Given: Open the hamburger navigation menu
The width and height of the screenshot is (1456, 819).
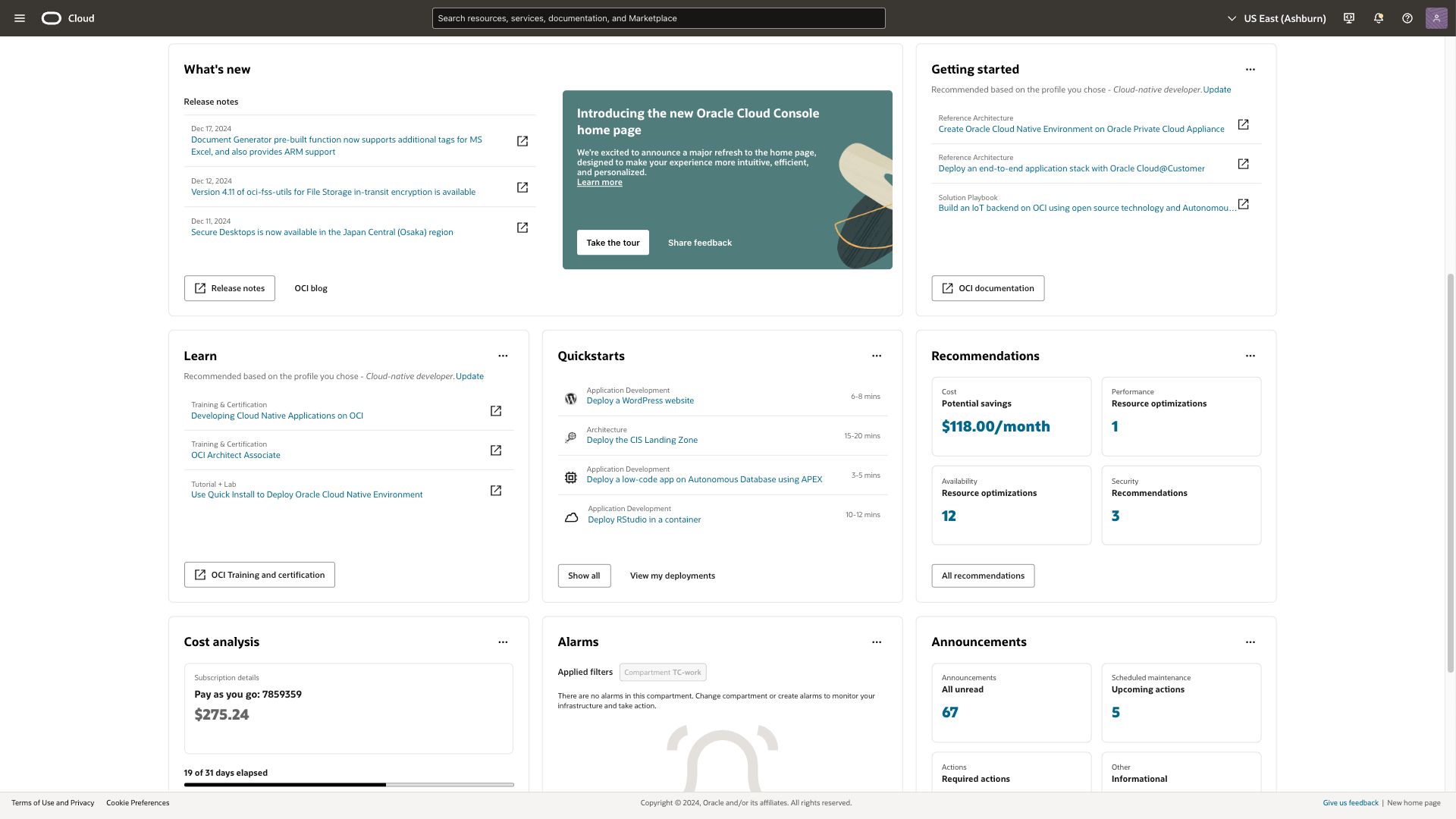Looking at the screenshot, I should click(x=20, y=18).
